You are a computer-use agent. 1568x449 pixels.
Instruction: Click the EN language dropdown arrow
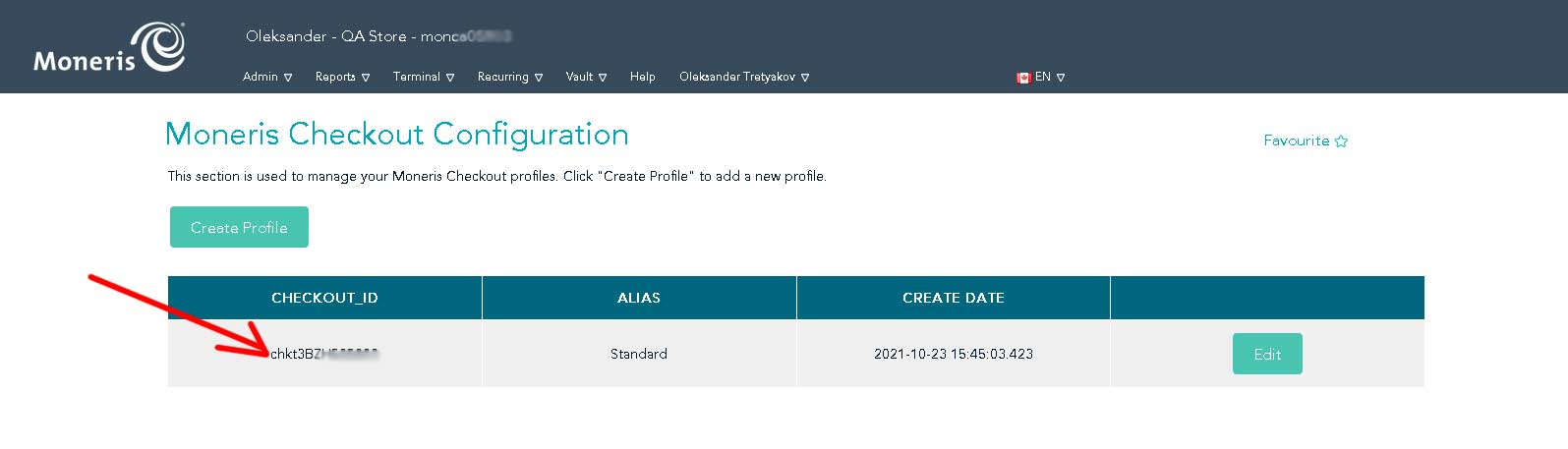click(1061, 78)
